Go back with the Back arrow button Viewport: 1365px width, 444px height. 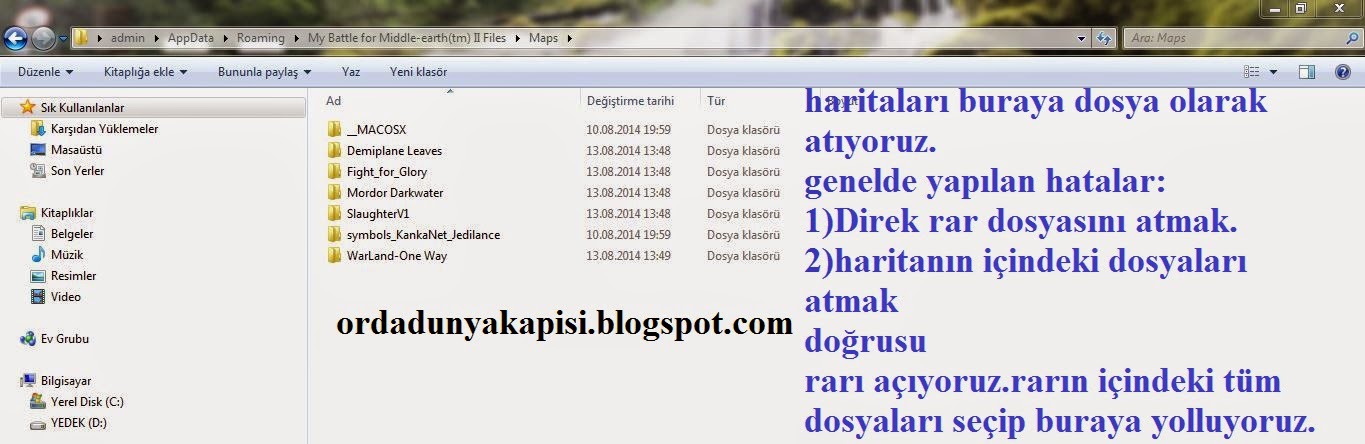[15, 39]
